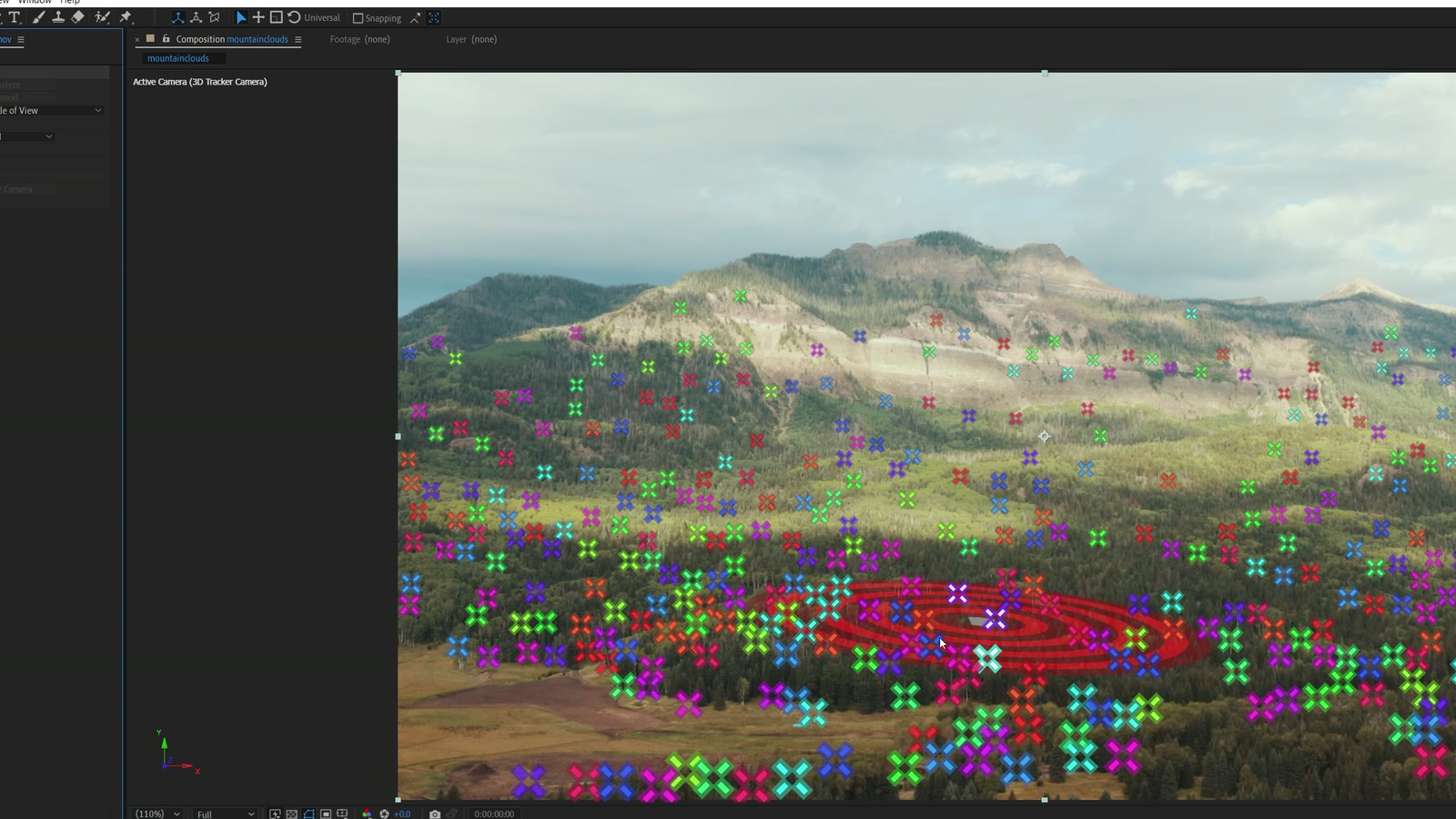The height and width of the screenshot is (819, 1456).
Task: Select the Brush tool
Action: (37, 17)
